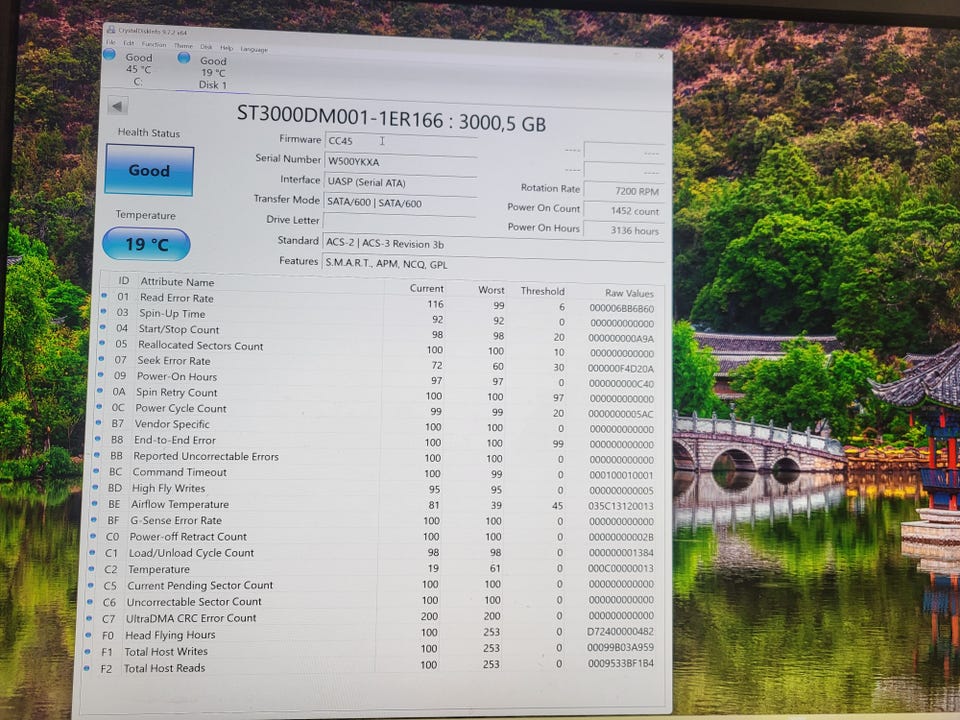Click the status dot for Command Timeout
The width and height of the screenshot is (960, 720).
click(96, 471)
